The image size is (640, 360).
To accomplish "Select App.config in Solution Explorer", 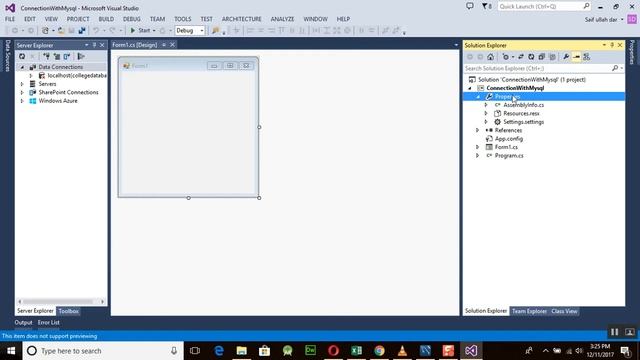I will (509, 139).
